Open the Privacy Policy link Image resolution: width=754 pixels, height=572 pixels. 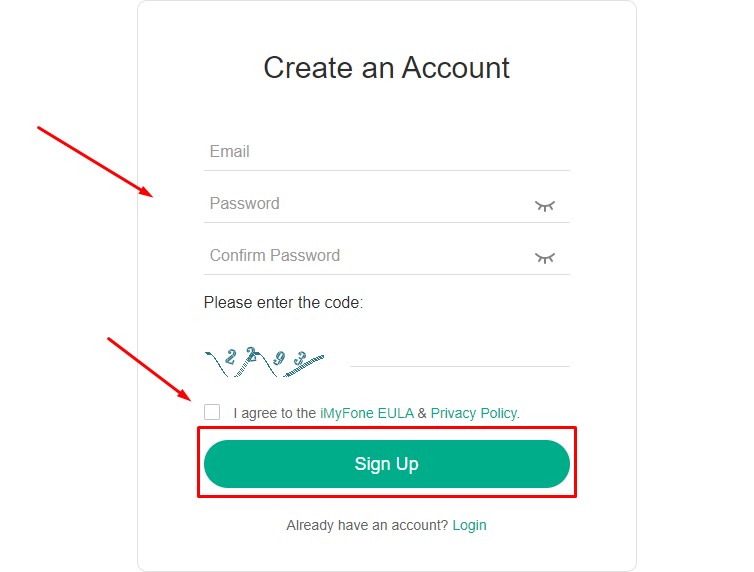click(x=475, y=413)
